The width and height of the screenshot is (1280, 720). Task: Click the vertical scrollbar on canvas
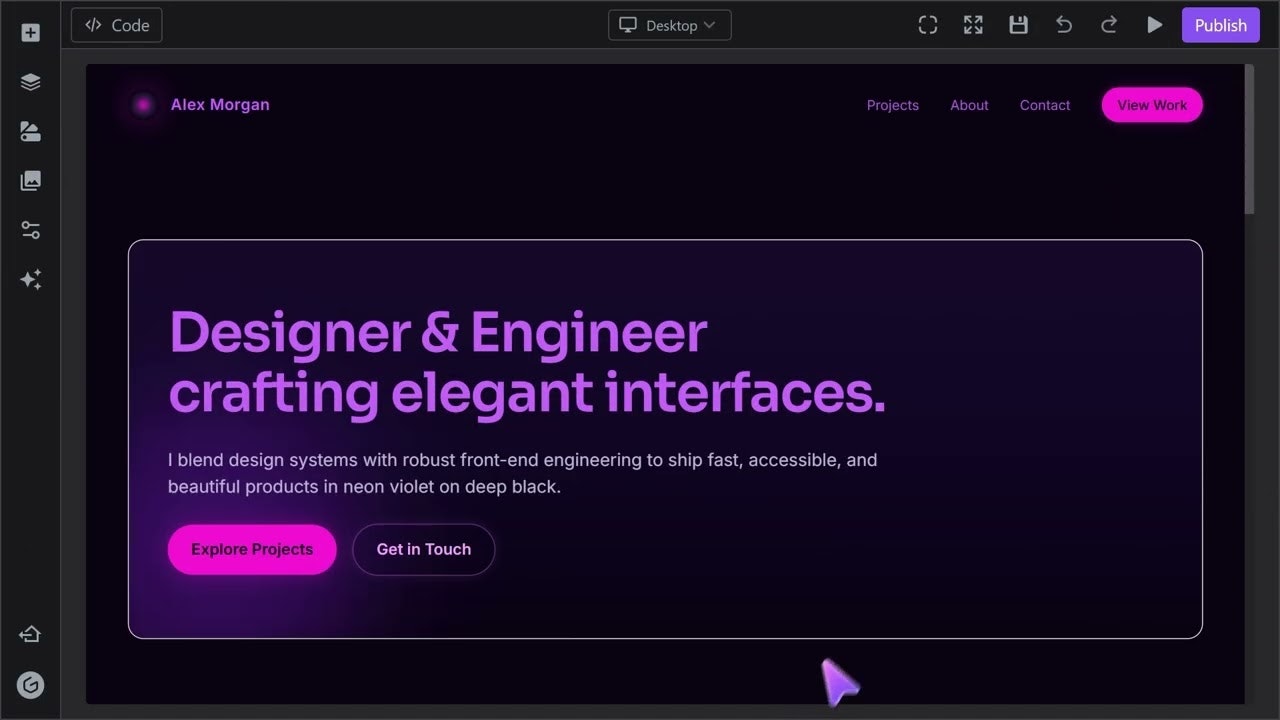[1249, 140]
